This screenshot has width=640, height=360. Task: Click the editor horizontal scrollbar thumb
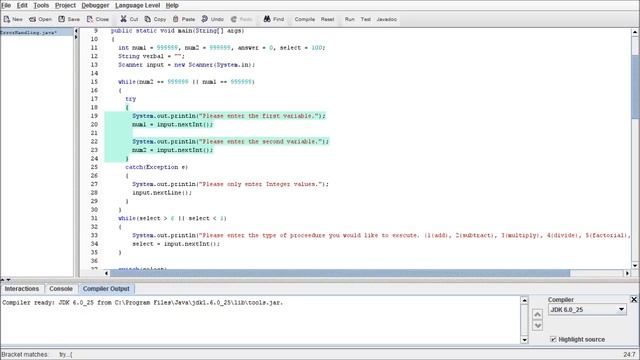click(340, 273)
